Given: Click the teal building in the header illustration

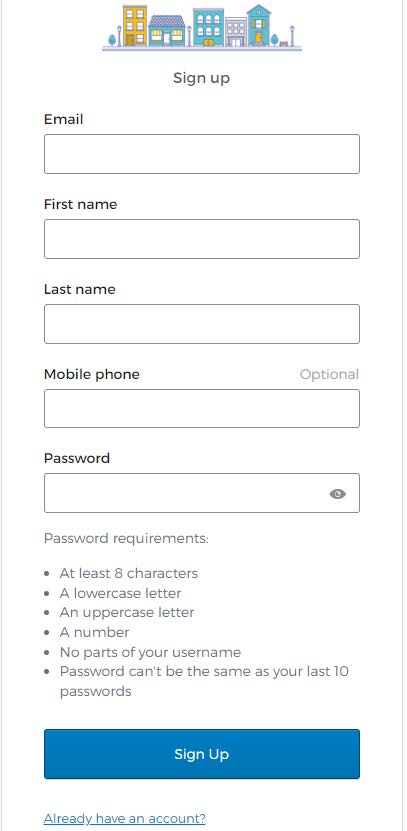Looking at the screenshot, I should coord(208,26).
